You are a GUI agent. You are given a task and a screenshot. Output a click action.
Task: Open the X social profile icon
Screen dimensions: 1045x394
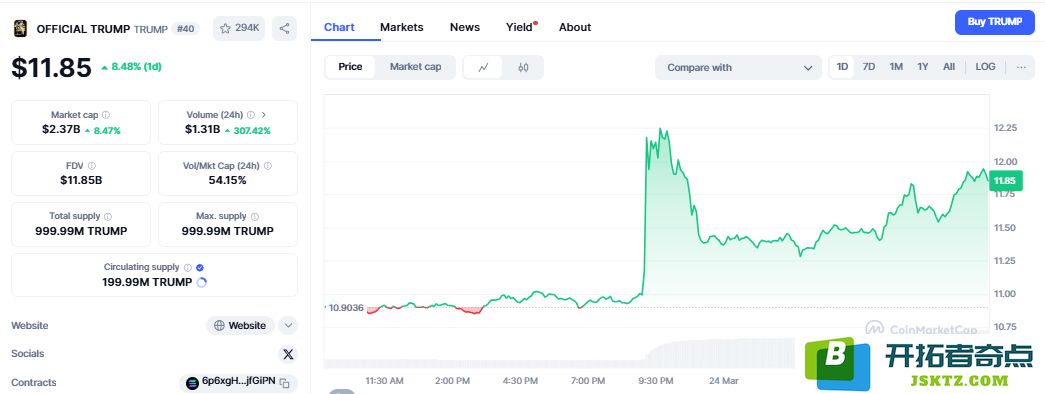pyautogui.click(x=288, y=354)
